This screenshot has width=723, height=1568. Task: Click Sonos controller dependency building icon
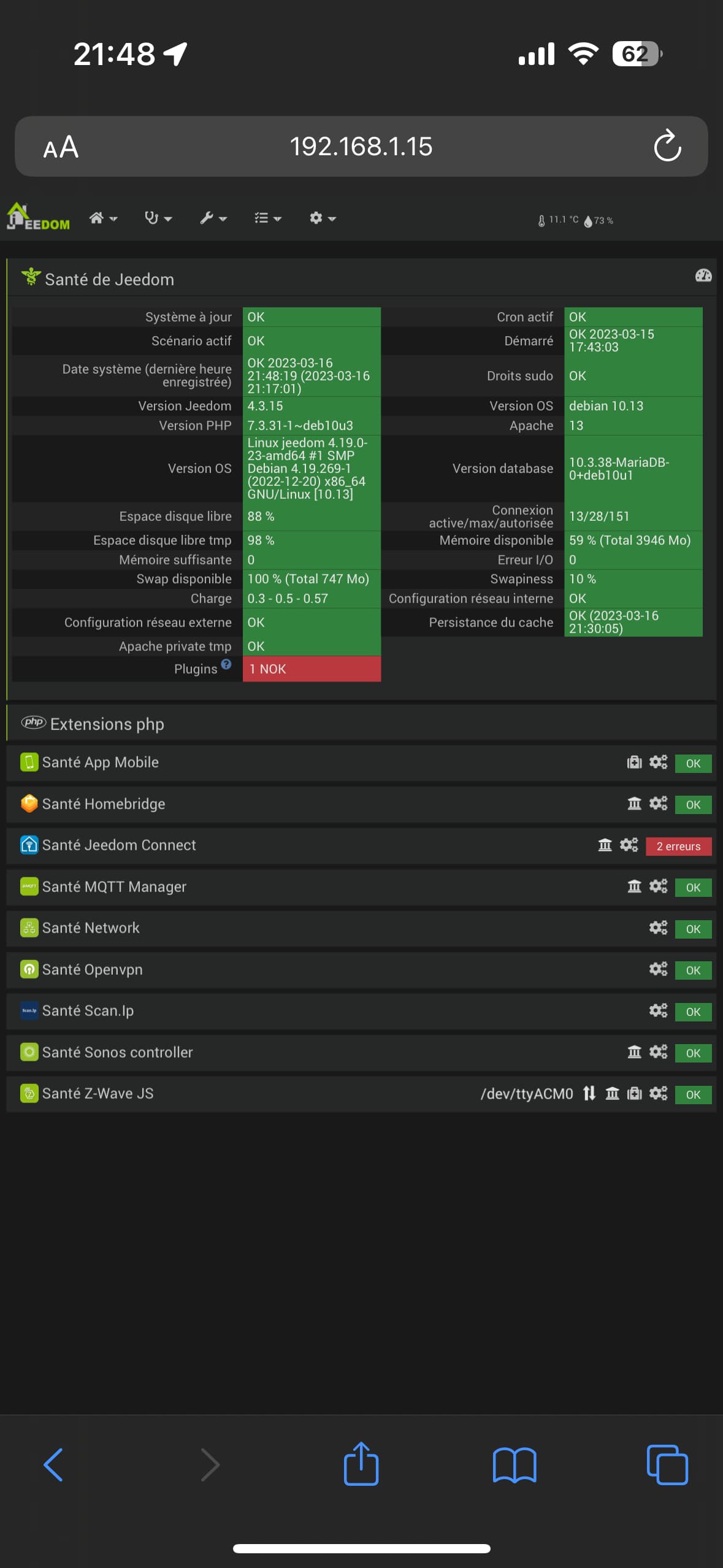point(634,1052)
